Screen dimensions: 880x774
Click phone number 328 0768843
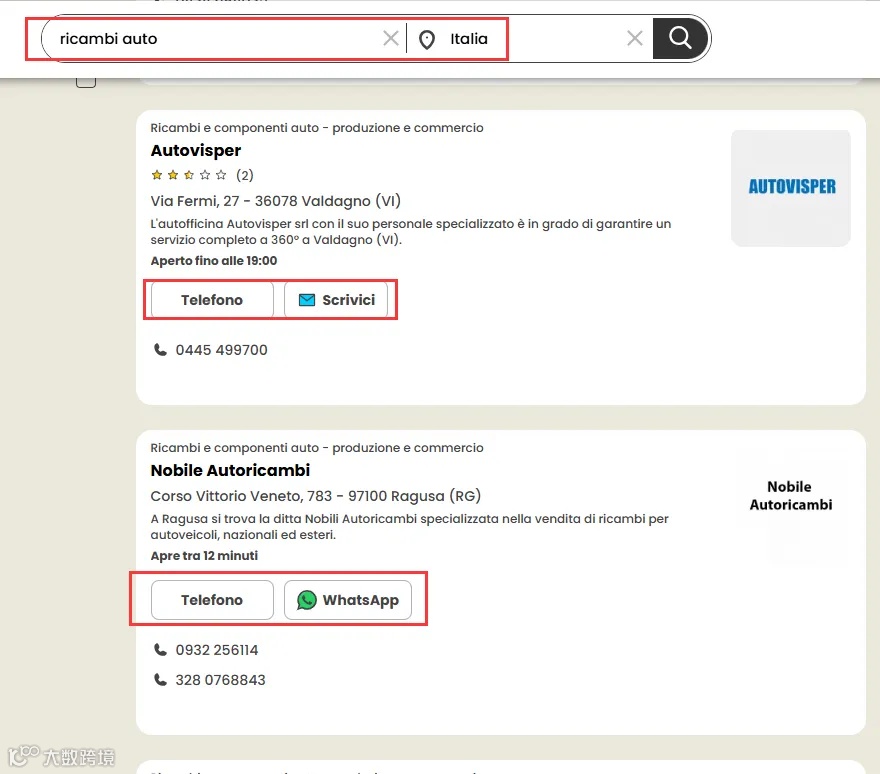coord(221,680)
